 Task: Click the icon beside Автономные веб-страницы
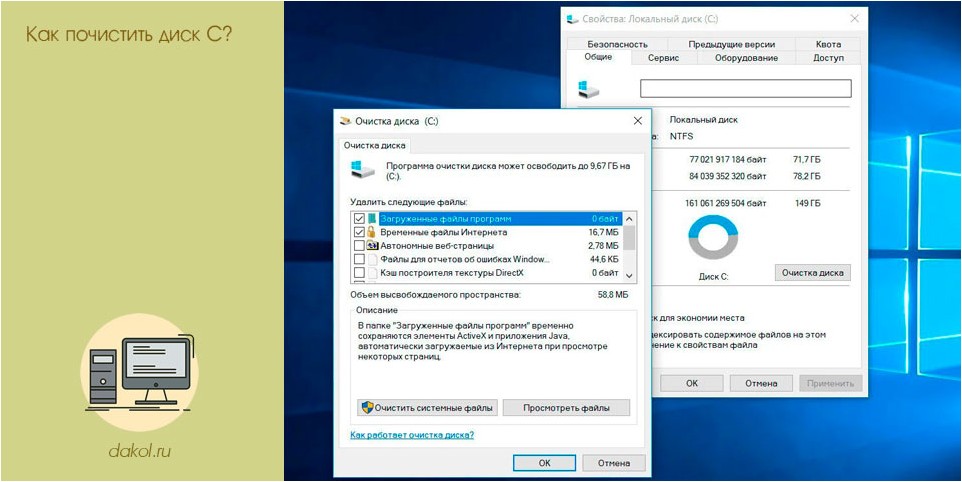tap(372, 246)
